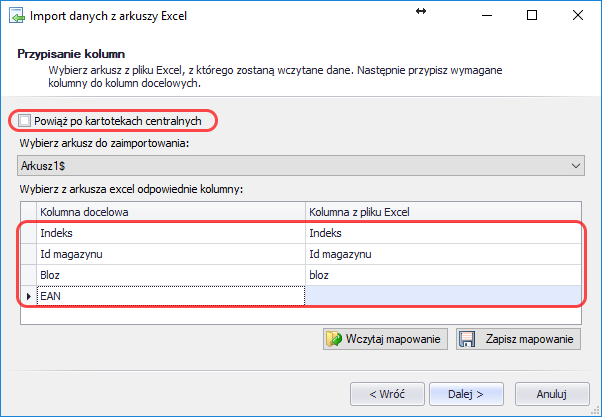Image resolution: width=602 pixels, height=417 pixels.
Task: Click the 'Kolumna docelowa' column header
Action: (x=170, y=212)
